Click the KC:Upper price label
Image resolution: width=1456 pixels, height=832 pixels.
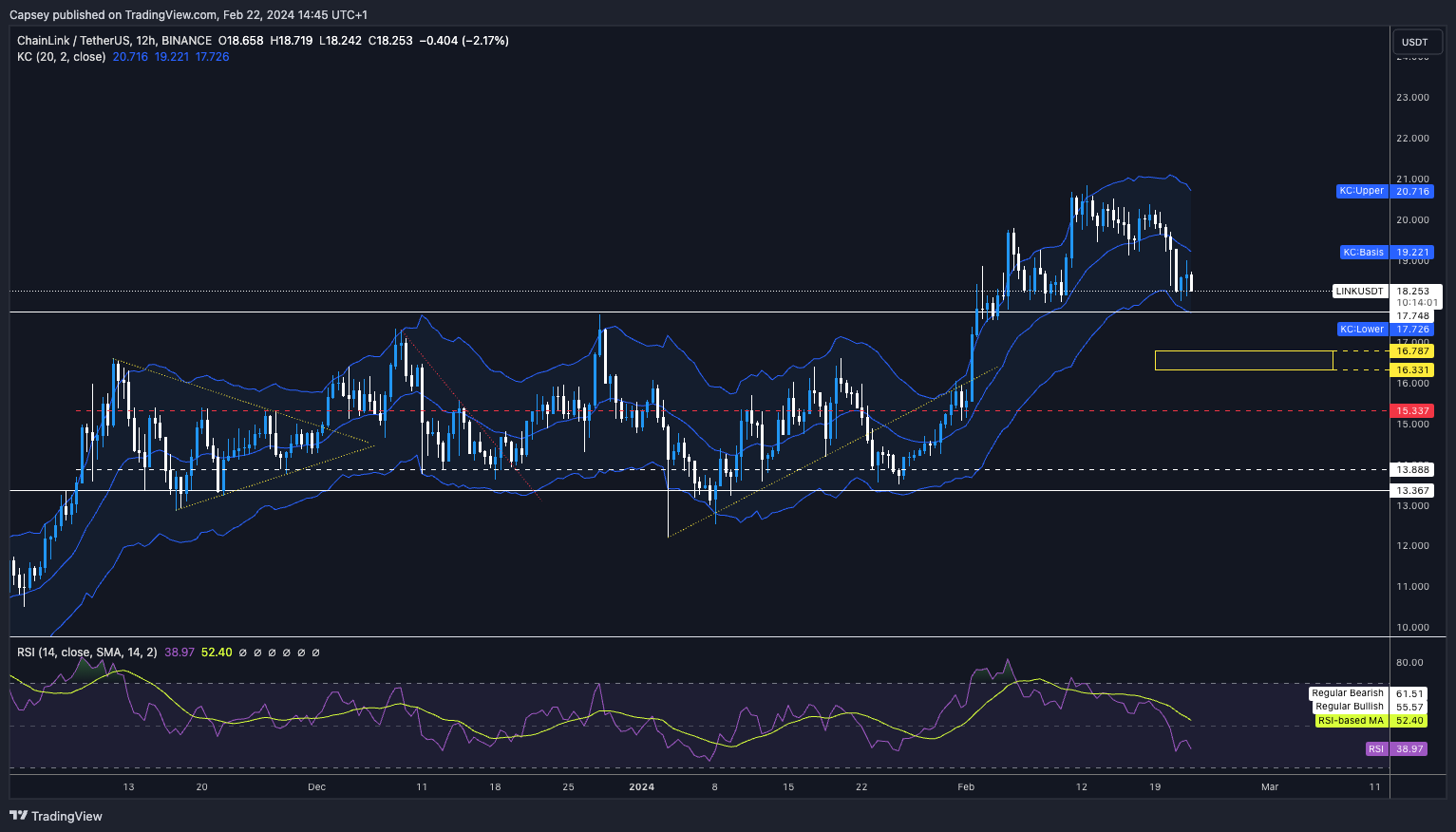(x=1361, y=191)
